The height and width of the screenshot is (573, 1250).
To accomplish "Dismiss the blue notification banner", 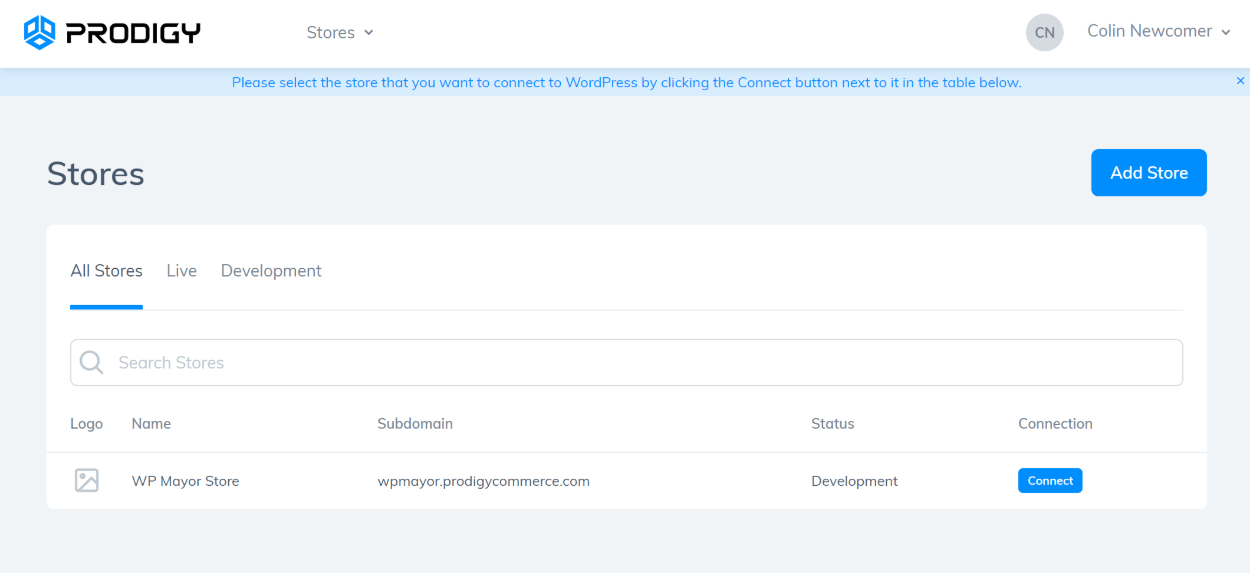I will click(1240, 81).
